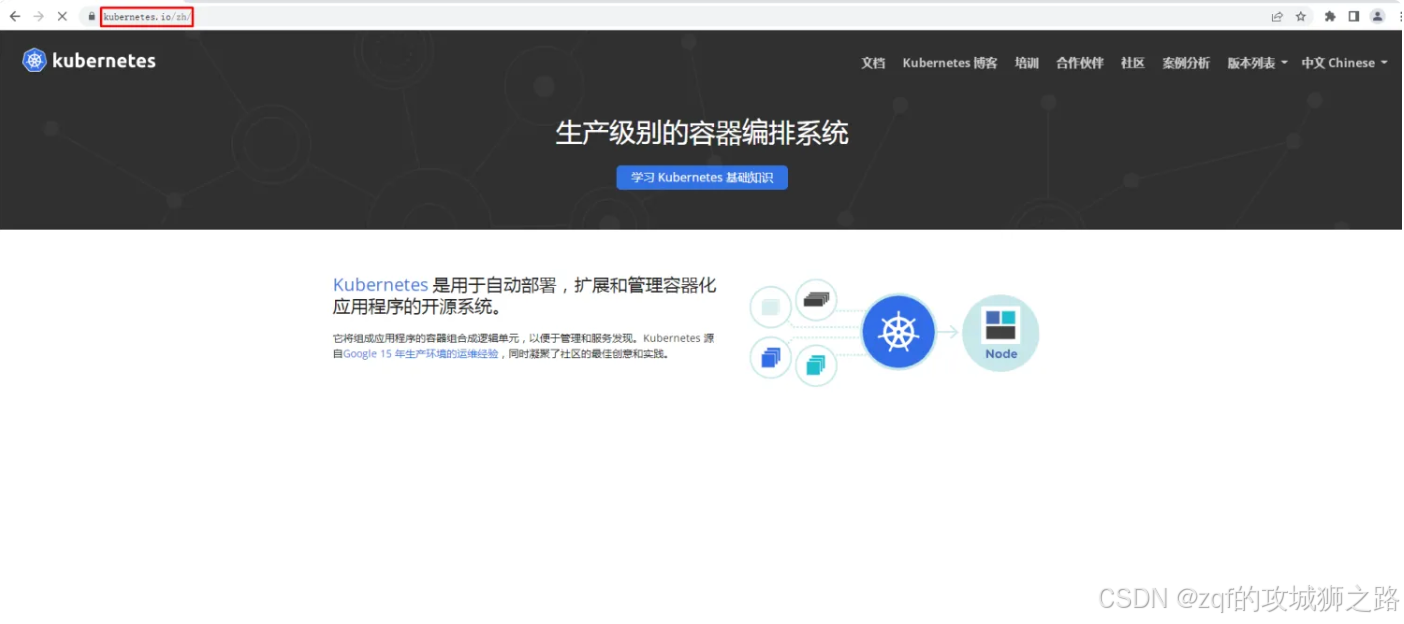The width and height of the screenshot is (1404, 624).
Task: Go back with the browser back arrow
Action: coord(14,16)
